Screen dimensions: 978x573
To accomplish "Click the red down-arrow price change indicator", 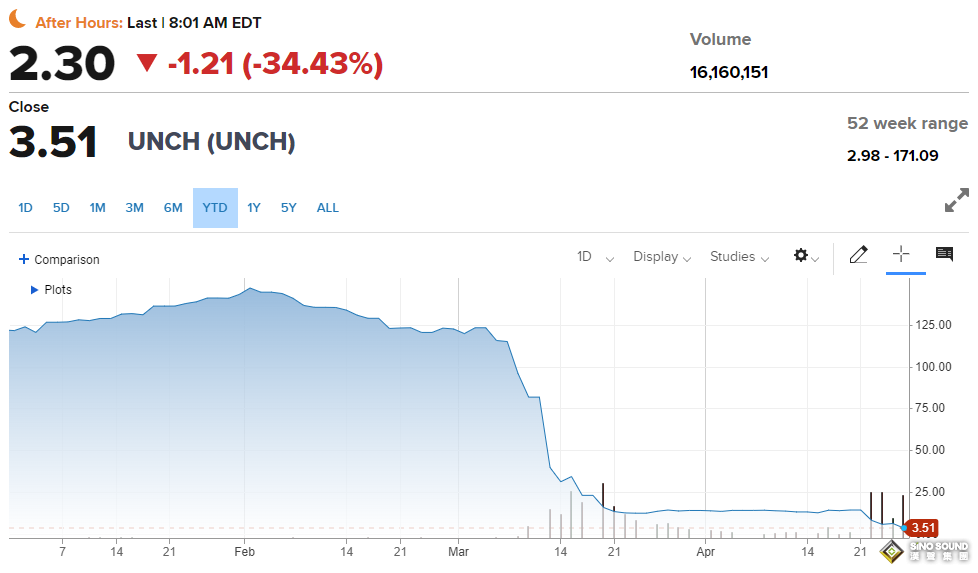I will click(147, 64).
